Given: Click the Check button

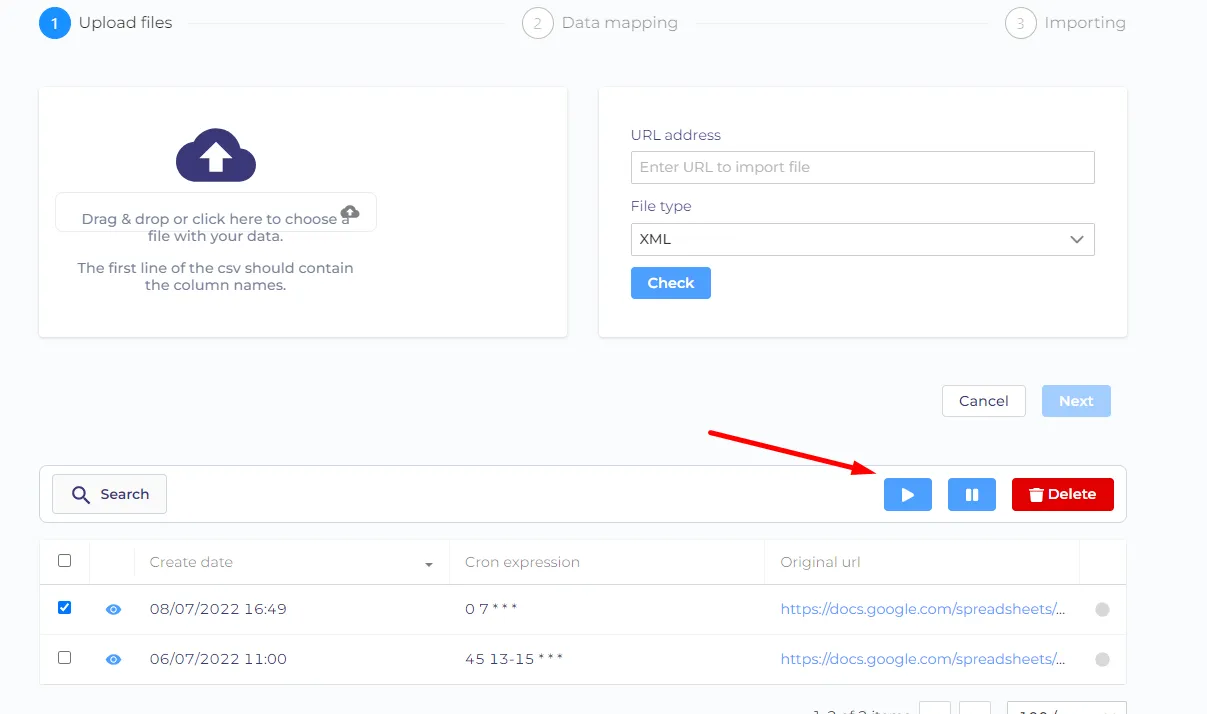Looking at the screenshot, I should click(x=671, y=283).
